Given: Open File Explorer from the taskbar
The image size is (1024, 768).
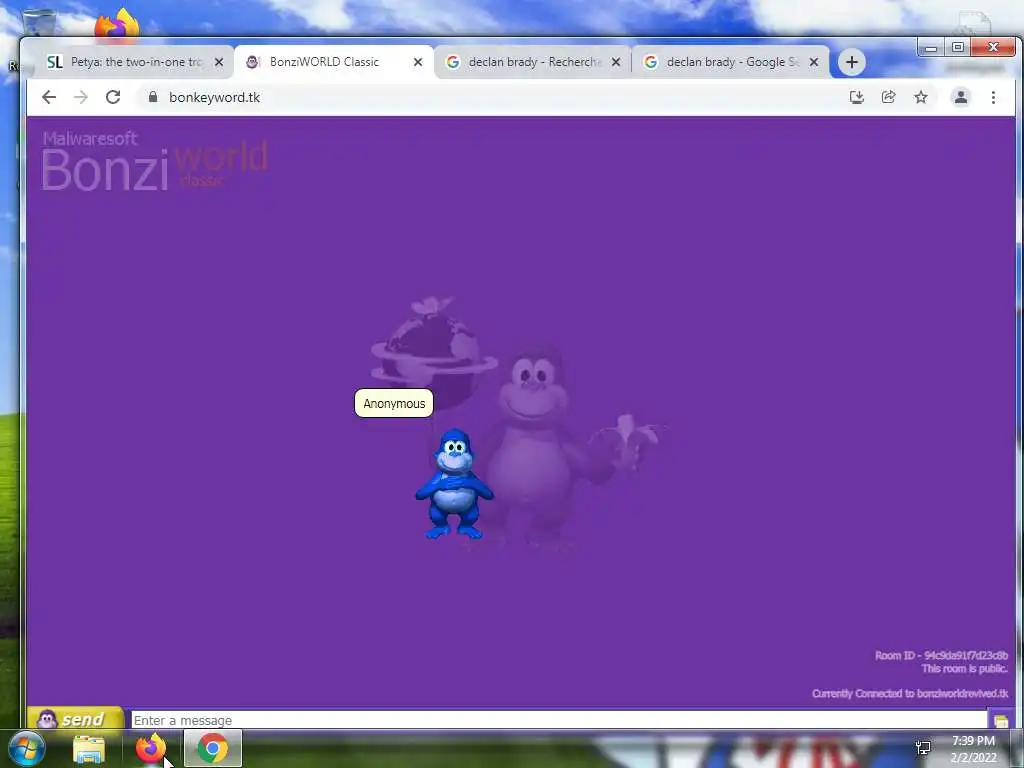Looking at the screenshot, I should 89,749.
